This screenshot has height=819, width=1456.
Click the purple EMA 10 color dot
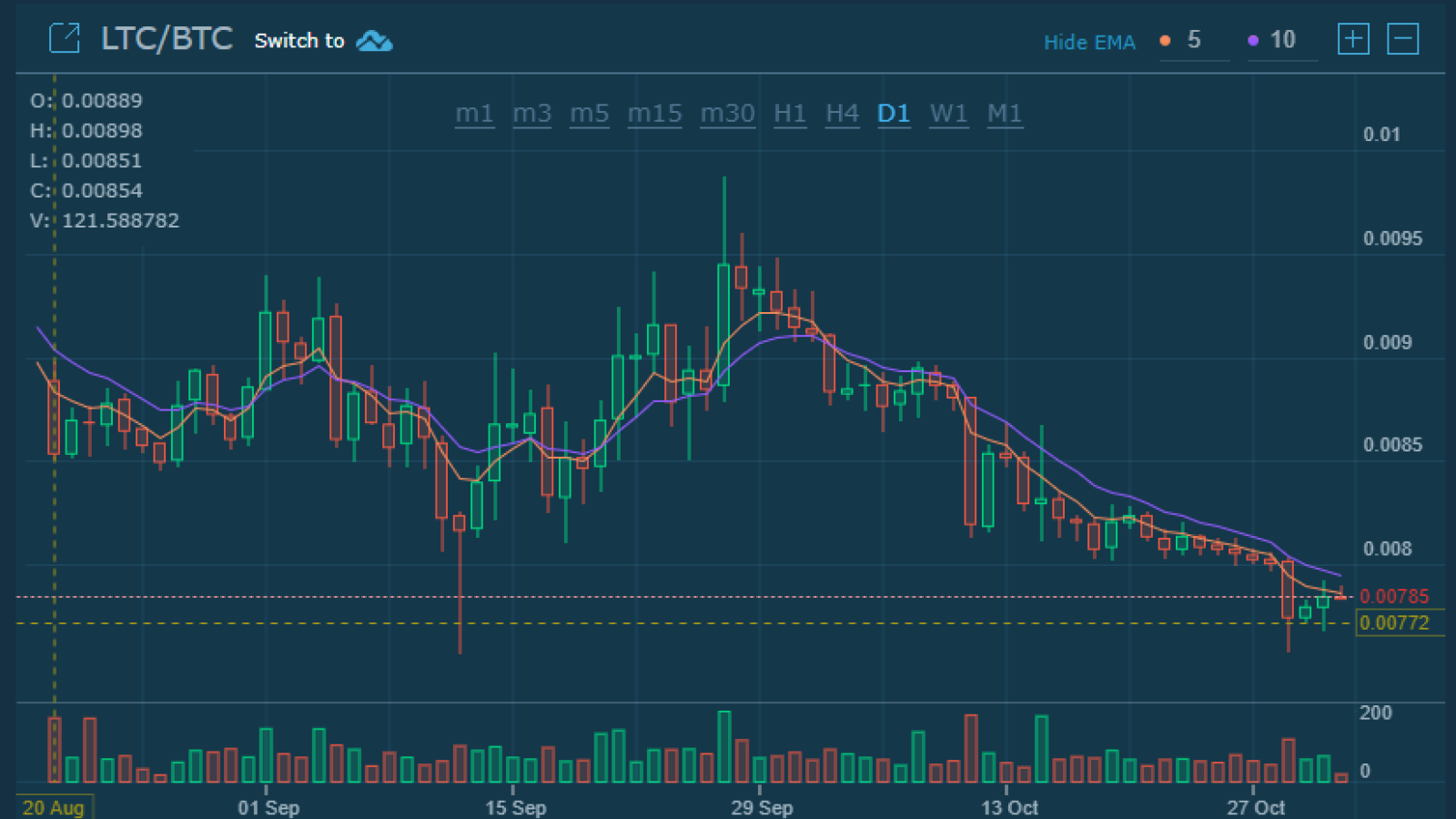pos(1253,40)
